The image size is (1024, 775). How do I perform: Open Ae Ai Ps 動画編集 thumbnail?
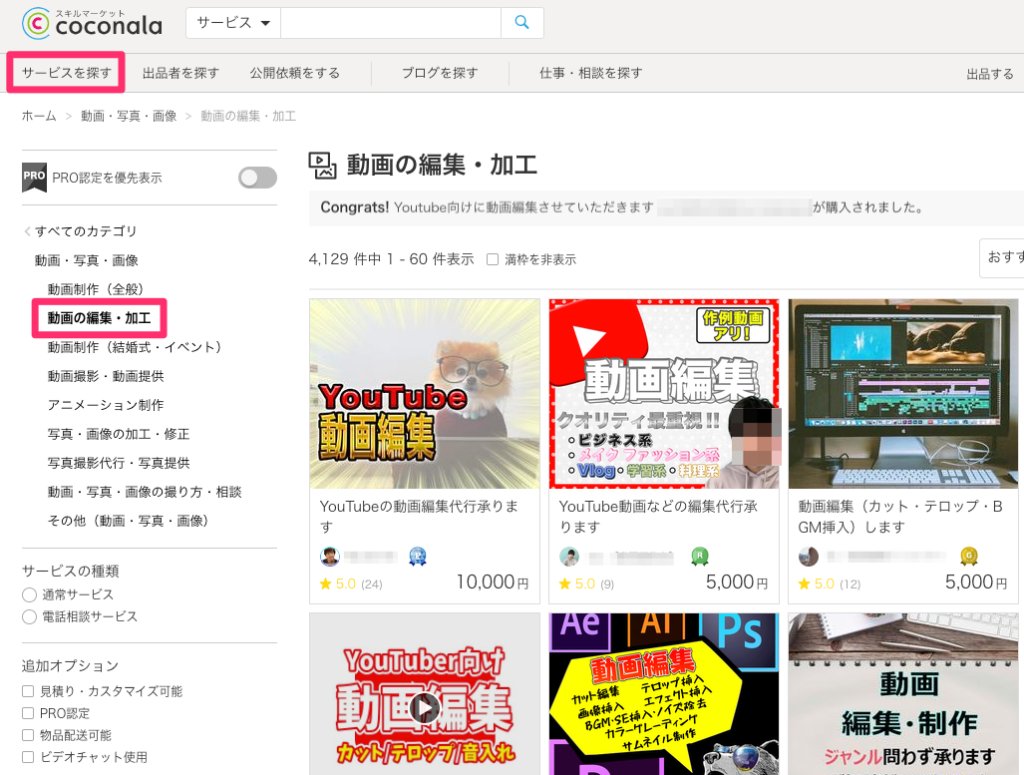[x=664, y=694]
